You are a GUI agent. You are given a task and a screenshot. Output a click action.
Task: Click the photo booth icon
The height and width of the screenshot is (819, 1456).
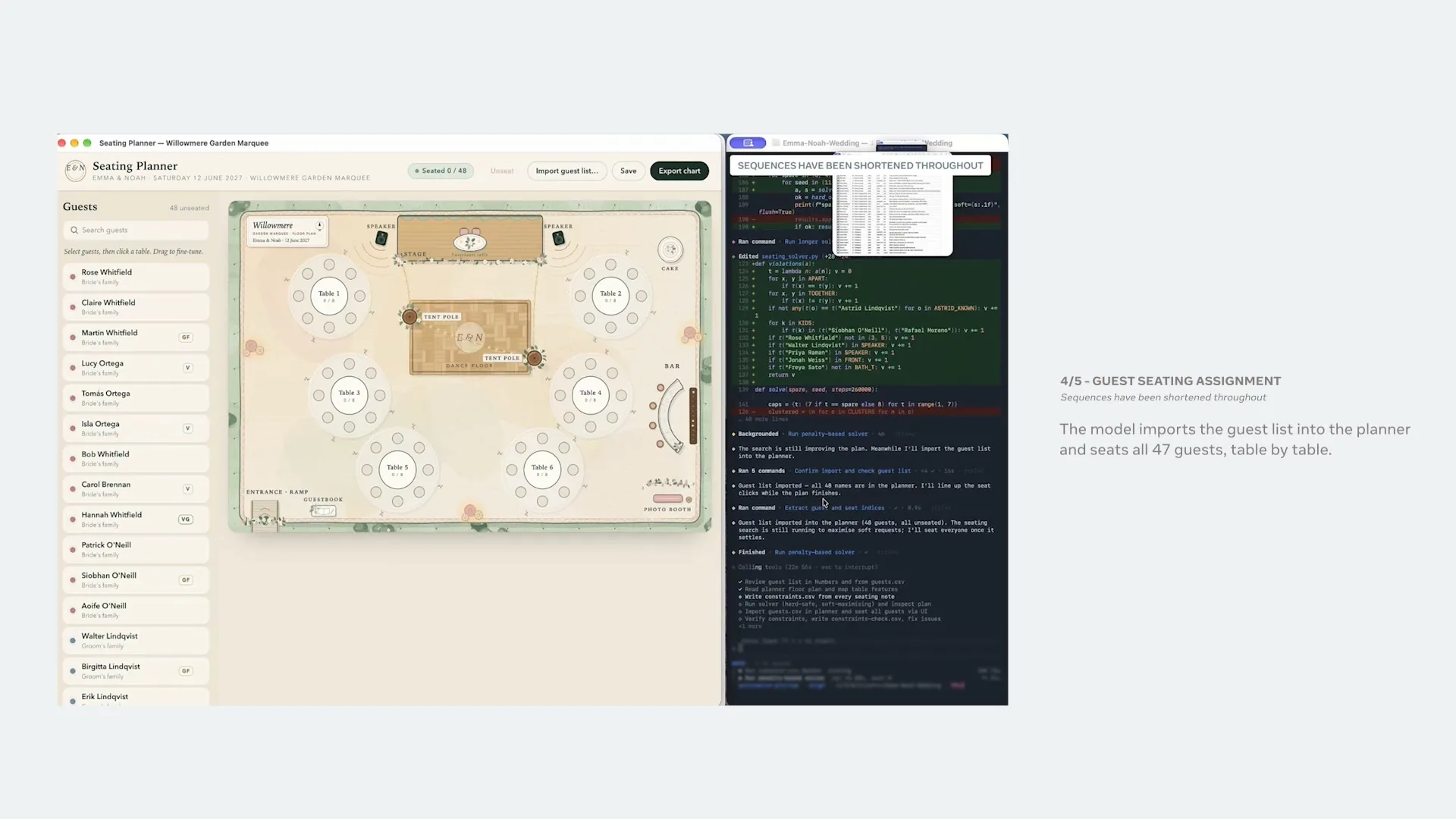(668, 499)
